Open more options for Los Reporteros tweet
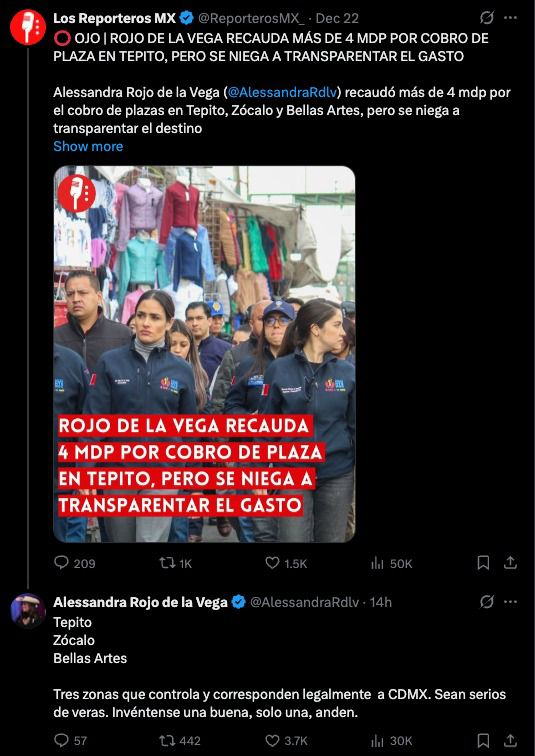Image resolution: width=535 pixels, height=756 pixels. coord(510,18)
